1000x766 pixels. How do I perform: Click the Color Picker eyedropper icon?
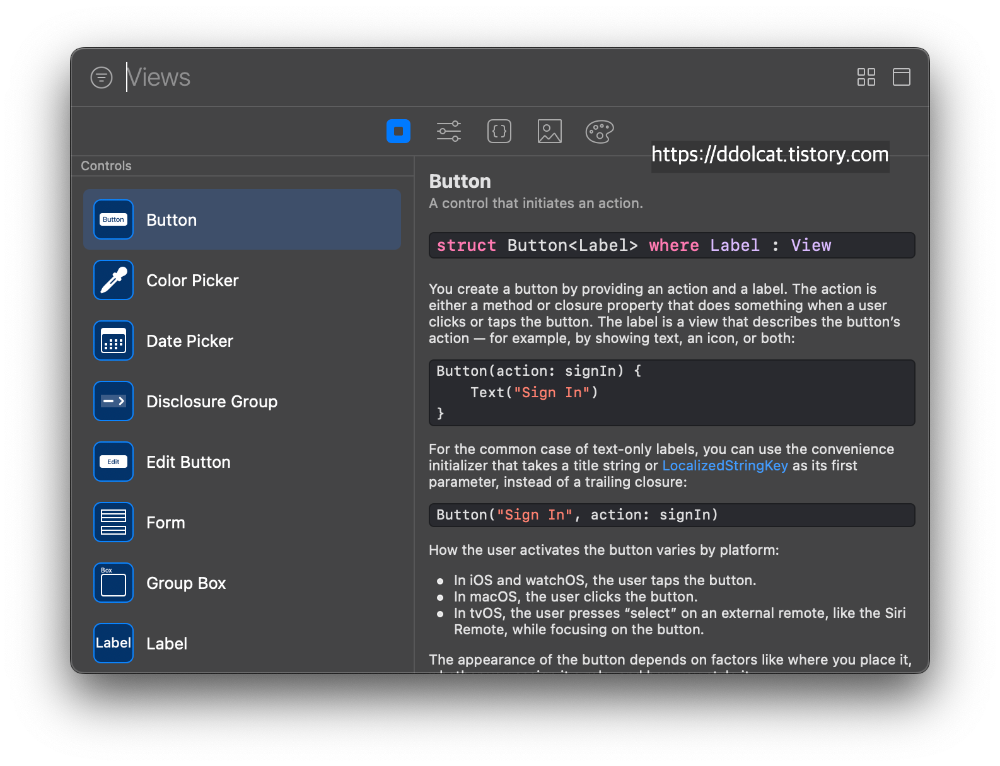pyautogui.click(x=113, y=280)
